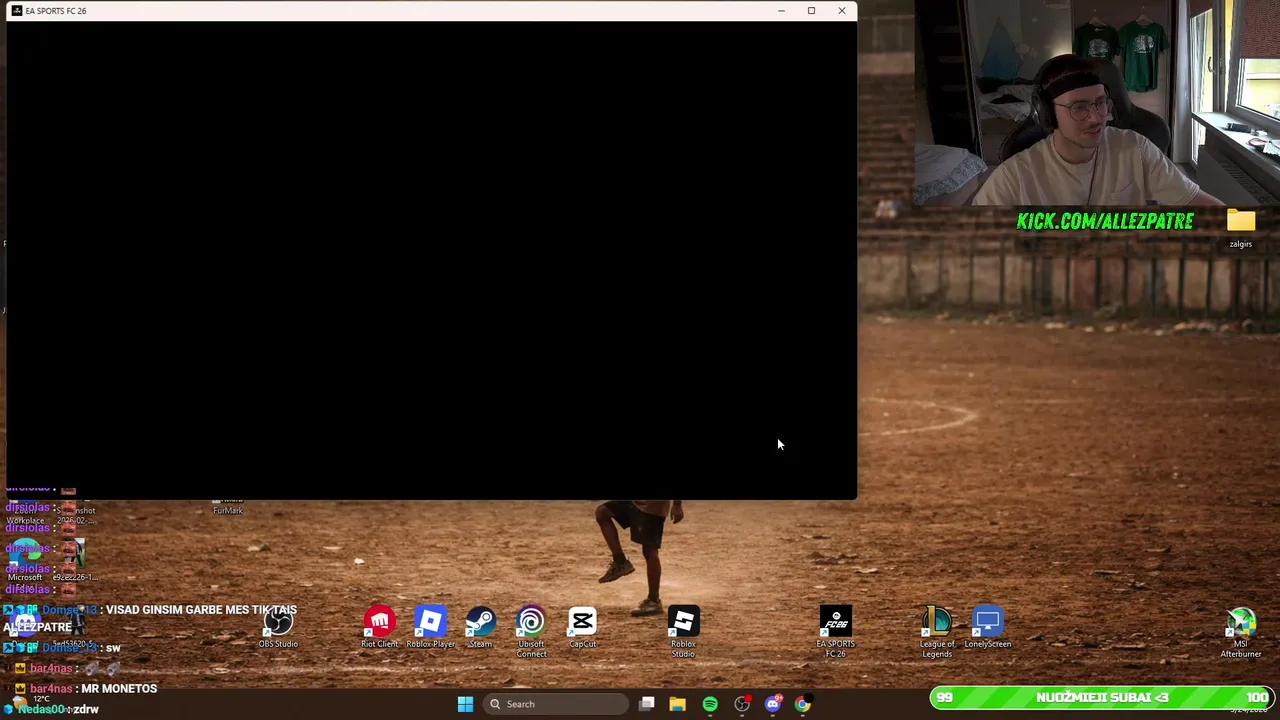Viewport: 1280px width, 720px height.
Task: Click 'VISAD GINSIM GARBE MES TIK TAIS' chat message
Action: click(x=201, y=609)
